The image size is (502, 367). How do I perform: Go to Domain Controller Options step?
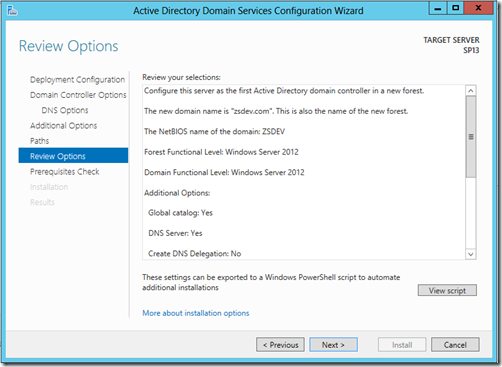(78, 95)
